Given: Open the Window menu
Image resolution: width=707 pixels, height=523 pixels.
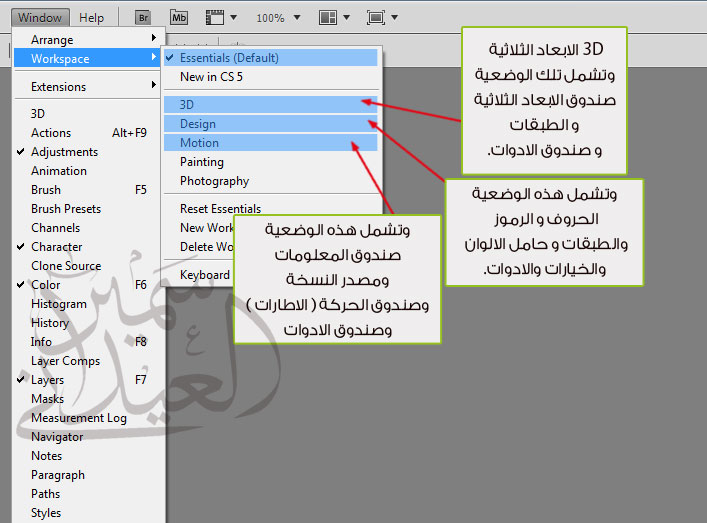Looking at the screenshot, I should [x=40, y=18].
